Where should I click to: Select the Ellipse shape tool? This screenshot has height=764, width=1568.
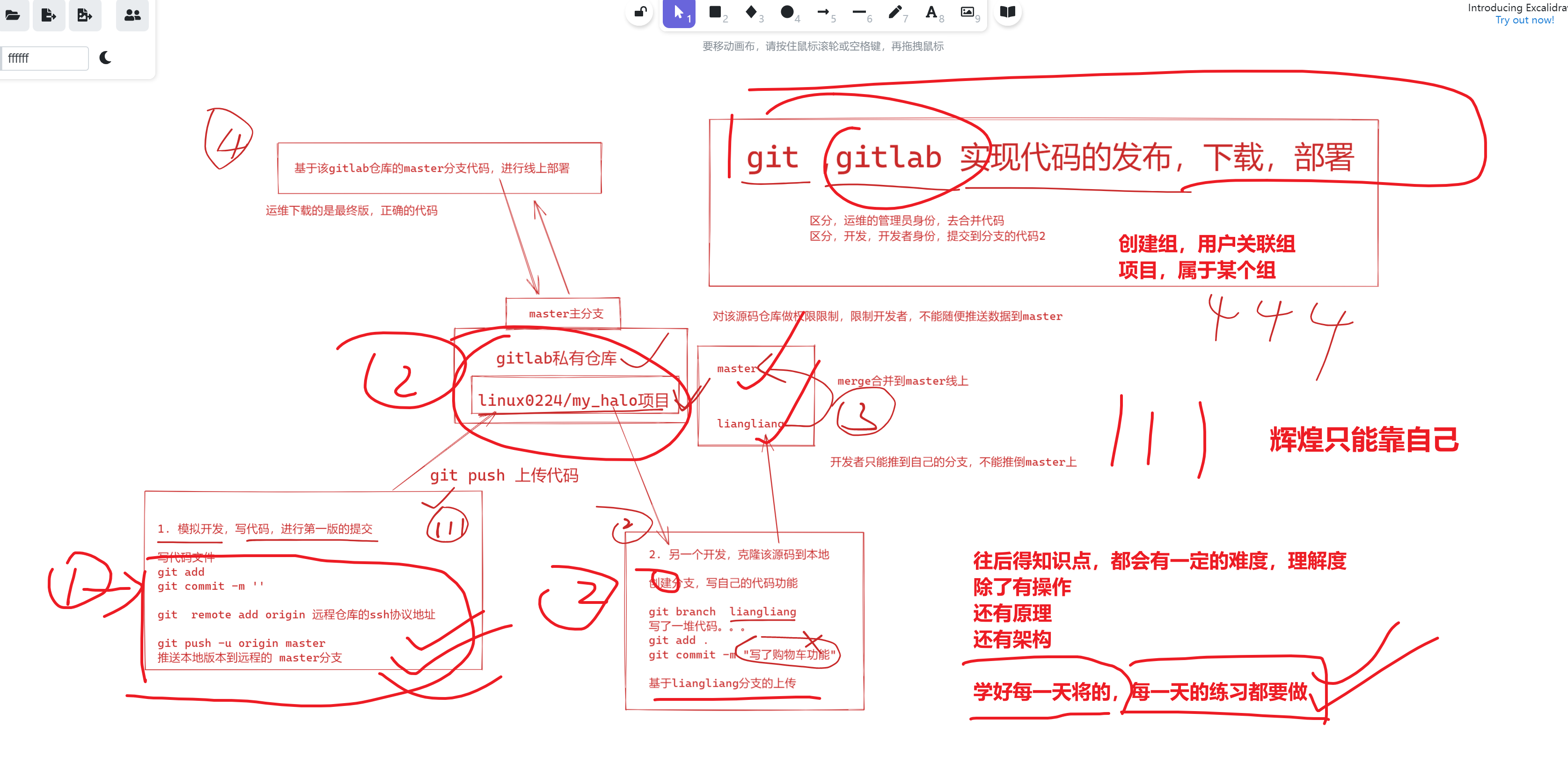click(x=787, y=12)
